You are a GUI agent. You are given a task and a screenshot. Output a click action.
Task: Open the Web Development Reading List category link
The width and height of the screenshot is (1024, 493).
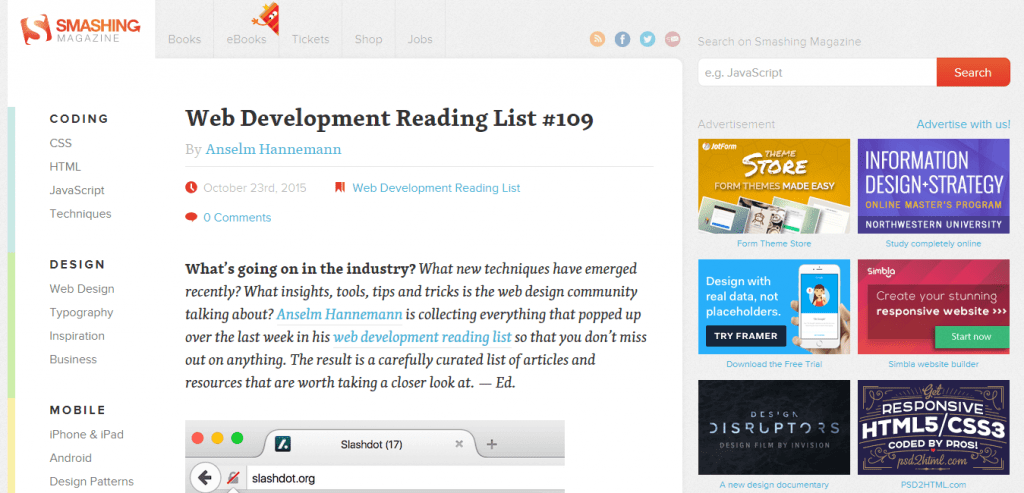[436, 188]
